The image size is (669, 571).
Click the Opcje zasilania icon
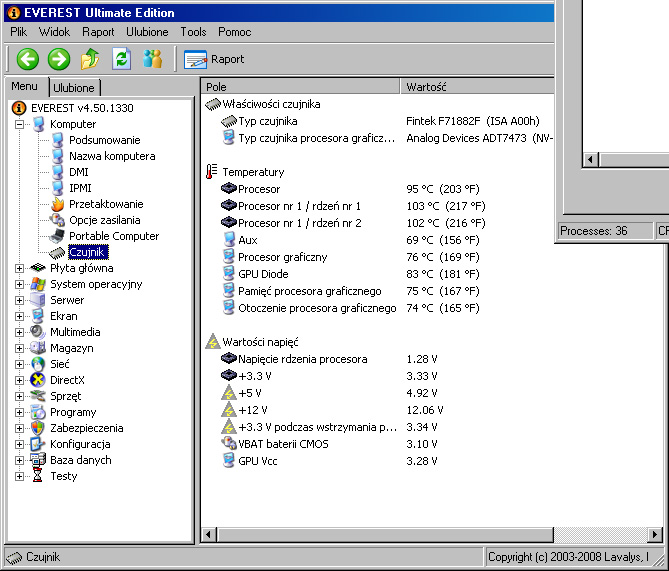click(58, 220)
